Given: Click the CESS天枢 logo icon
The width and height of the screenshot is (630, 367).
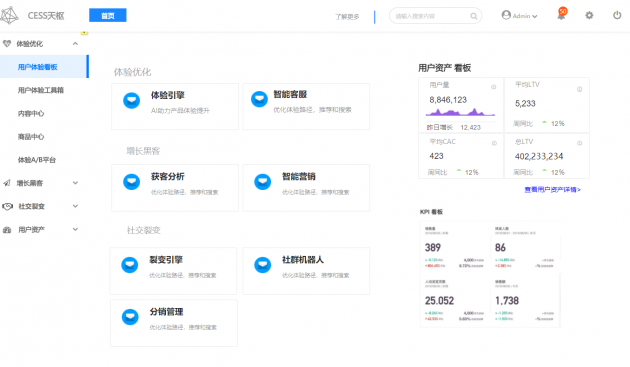Looking at the screenshot, I should [x=9, y=15].
